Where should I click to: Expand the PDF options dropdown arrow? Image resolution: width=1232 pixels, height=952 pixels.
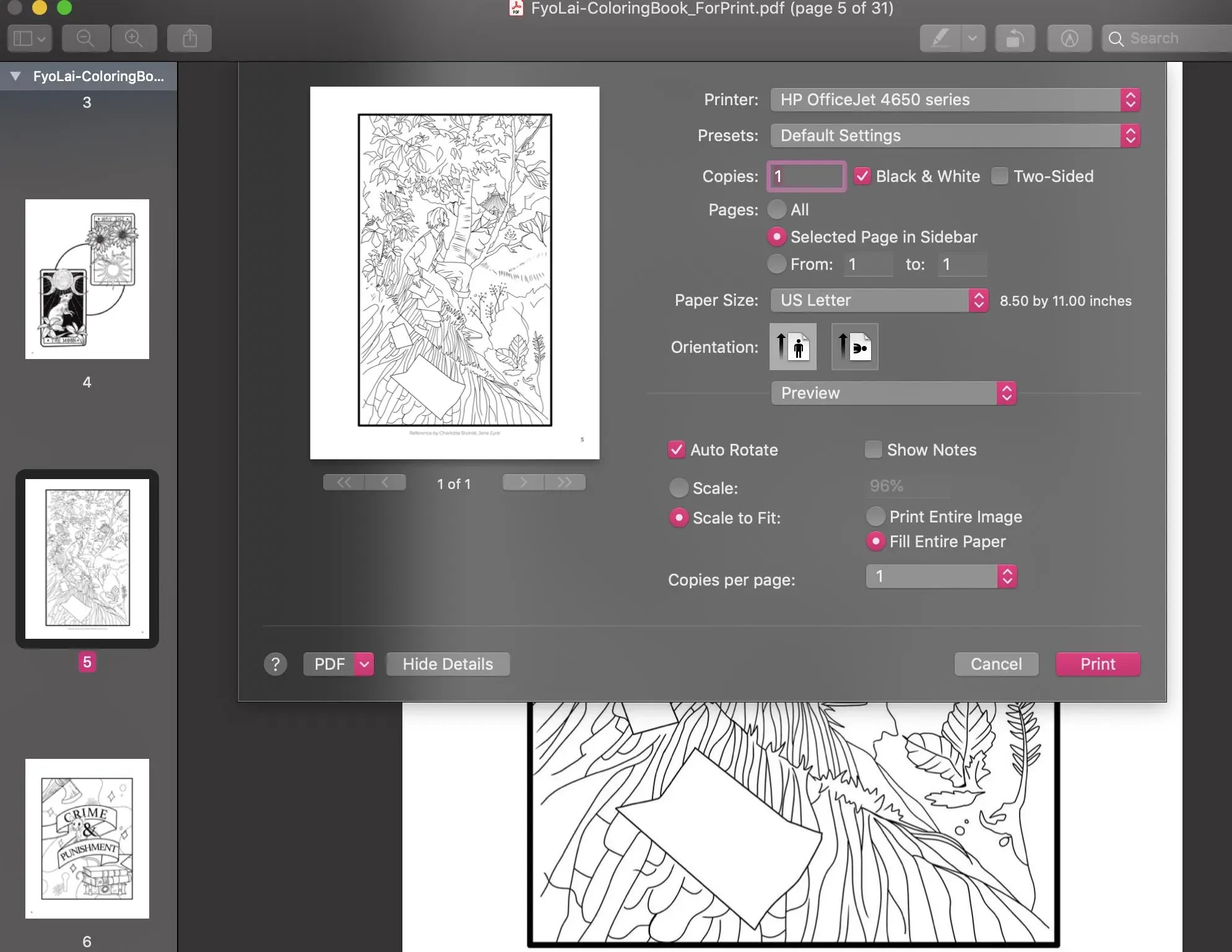[x=365, y=664]
